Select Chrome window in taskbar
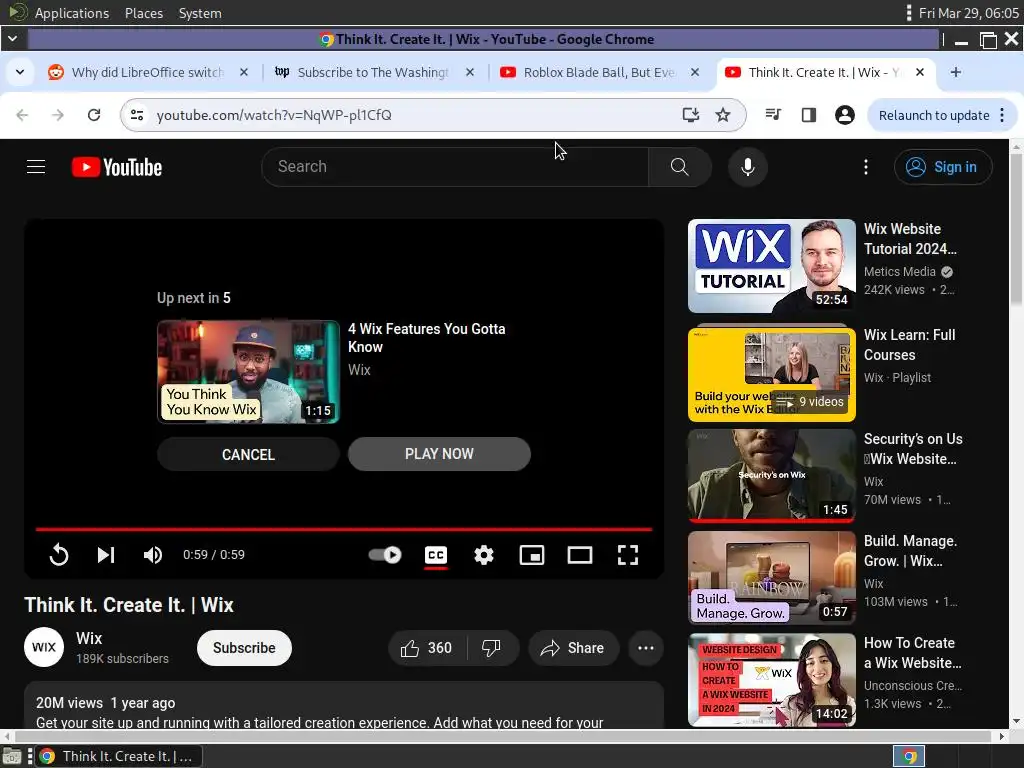1024x768 pixels. pos(118,756)
